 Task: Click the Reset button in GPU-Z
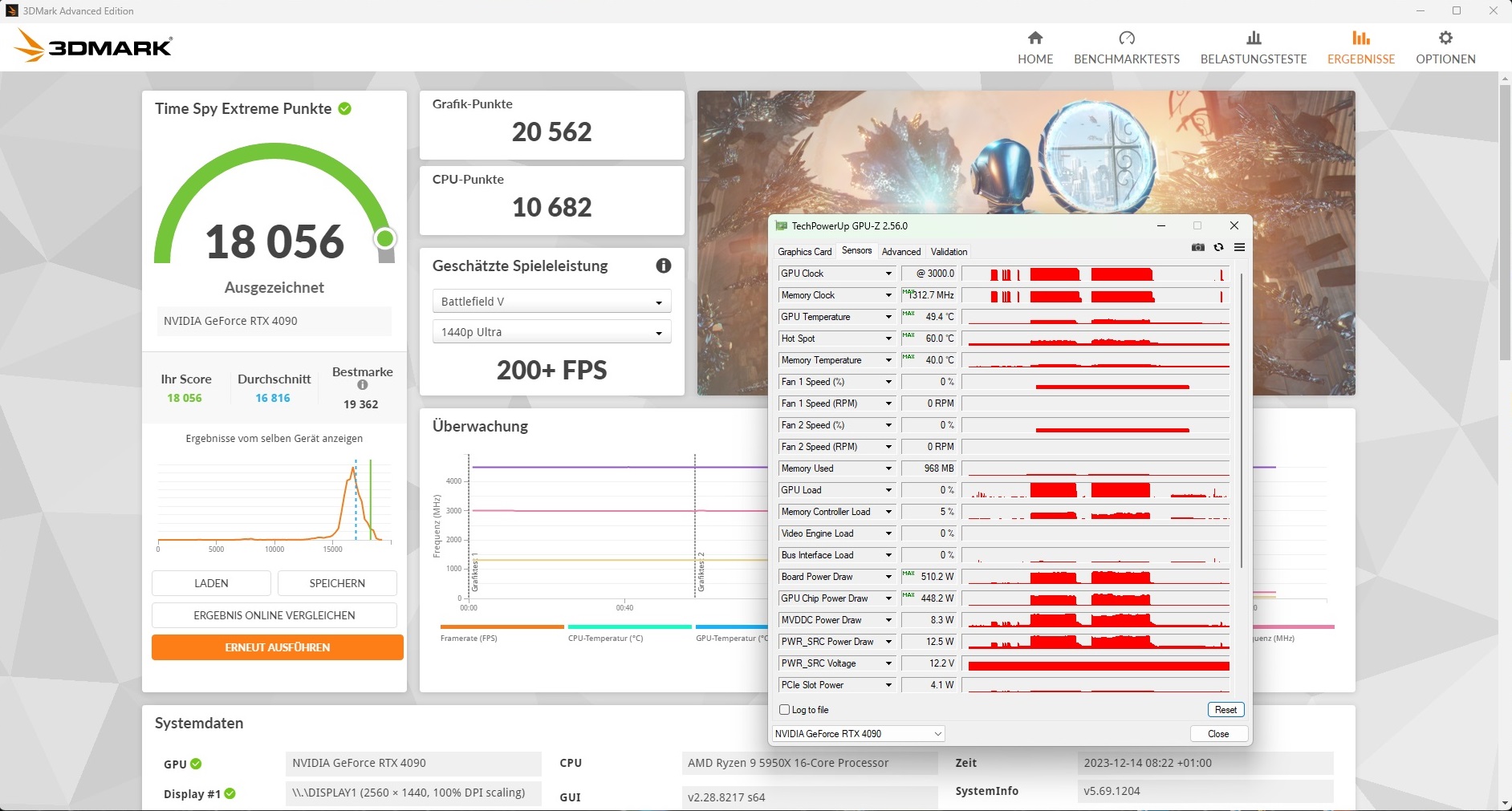click(x=1225, y=710)
